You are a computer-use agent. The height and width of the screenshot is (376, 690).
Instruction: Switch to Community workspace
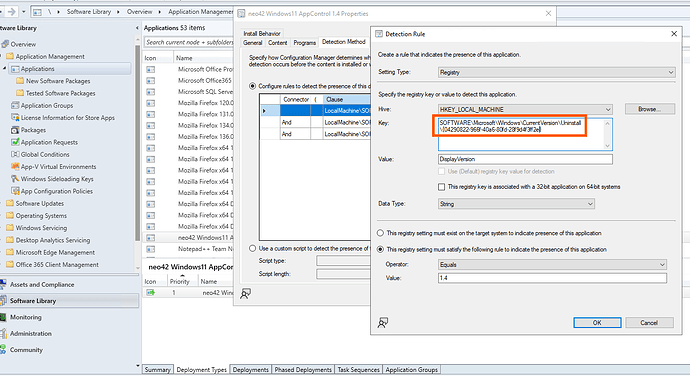tap(26, 350)
